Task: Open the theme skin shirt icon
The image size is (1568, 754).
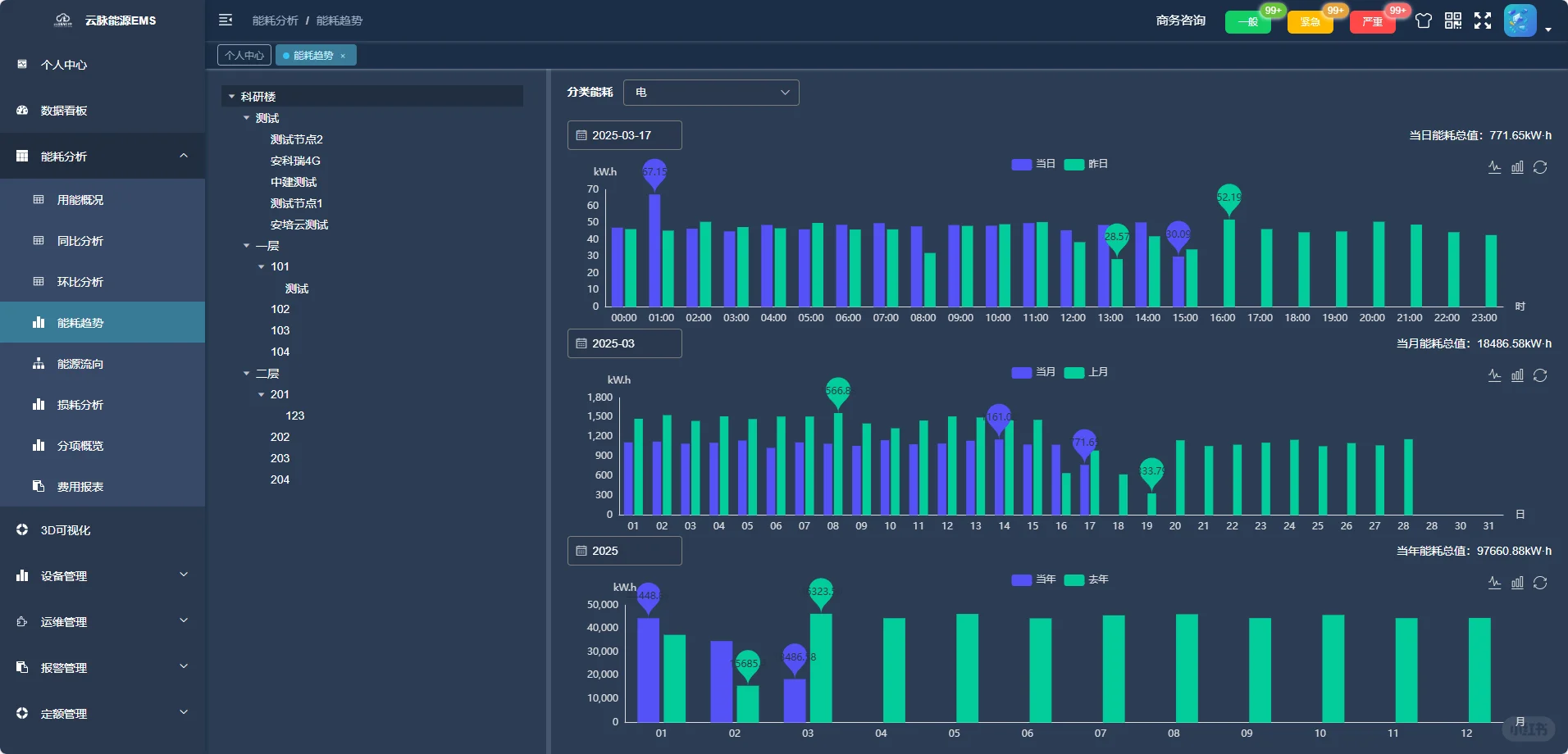Action: click(1424, 20)
